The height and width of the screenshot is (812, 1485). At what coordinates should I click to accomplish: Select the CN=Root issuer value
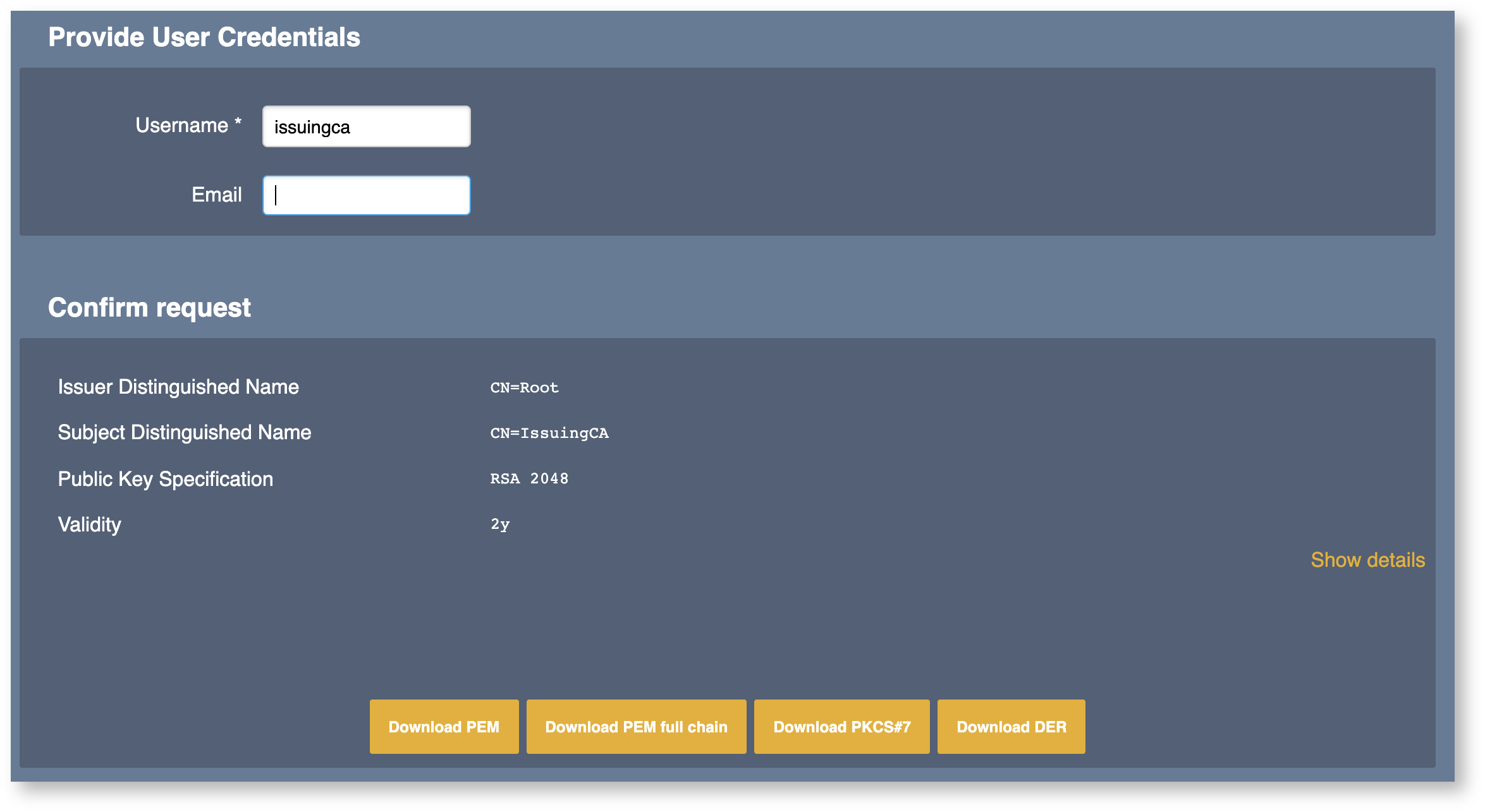coord(524,387)
